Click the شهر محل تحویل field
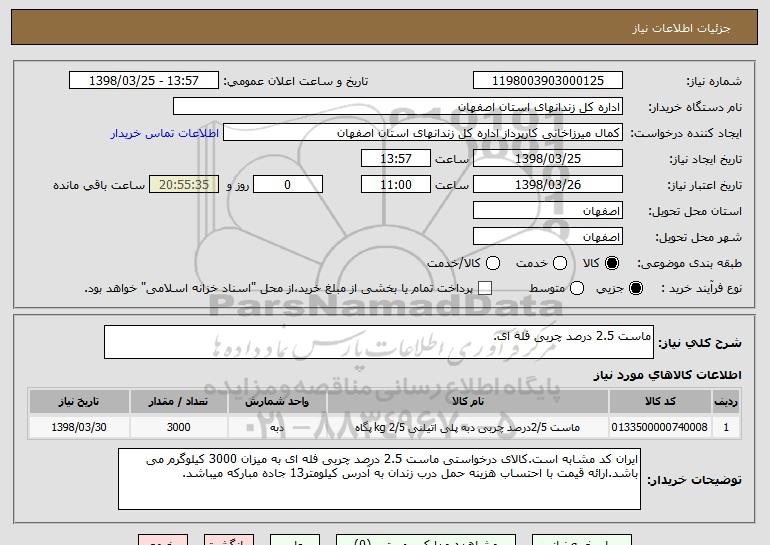The height and width of the screenshot is (545, 770). [x=548, y=237]
